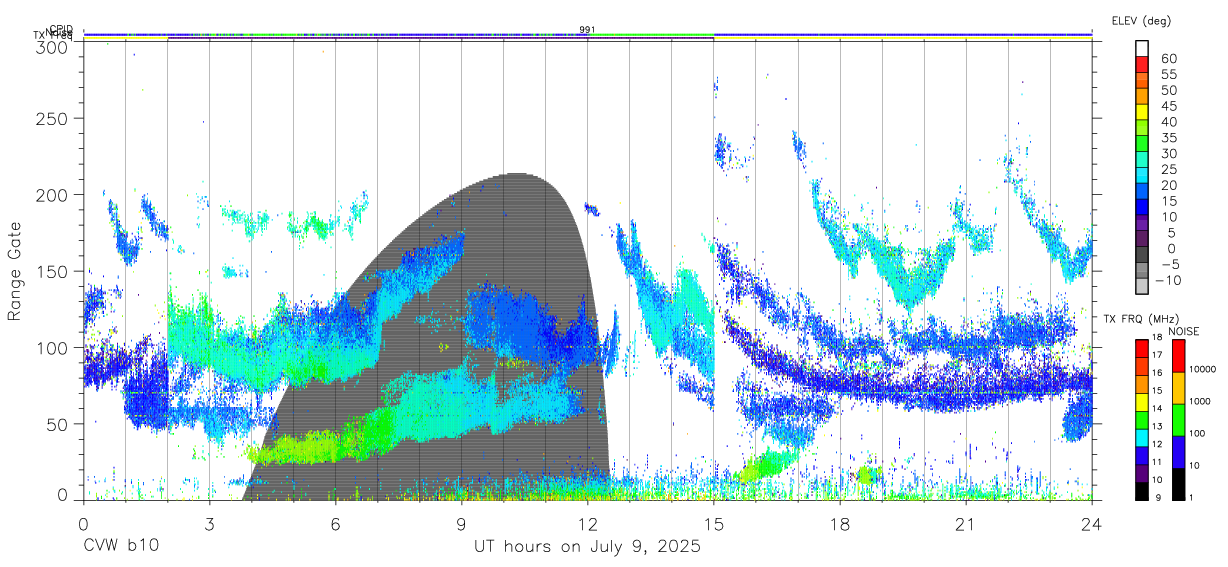Screen dimensions: 1228x567
Task: Click the red segment of the ELEV colorbar
Action: point(1142,65)
